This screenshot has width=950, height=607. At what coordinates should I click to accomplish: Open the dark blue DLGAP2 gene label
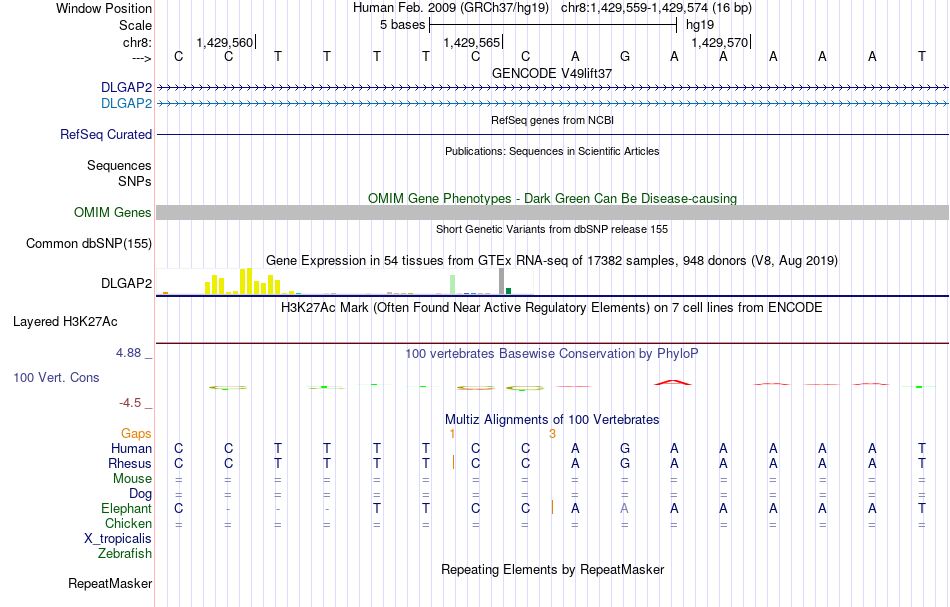point(127,88)
